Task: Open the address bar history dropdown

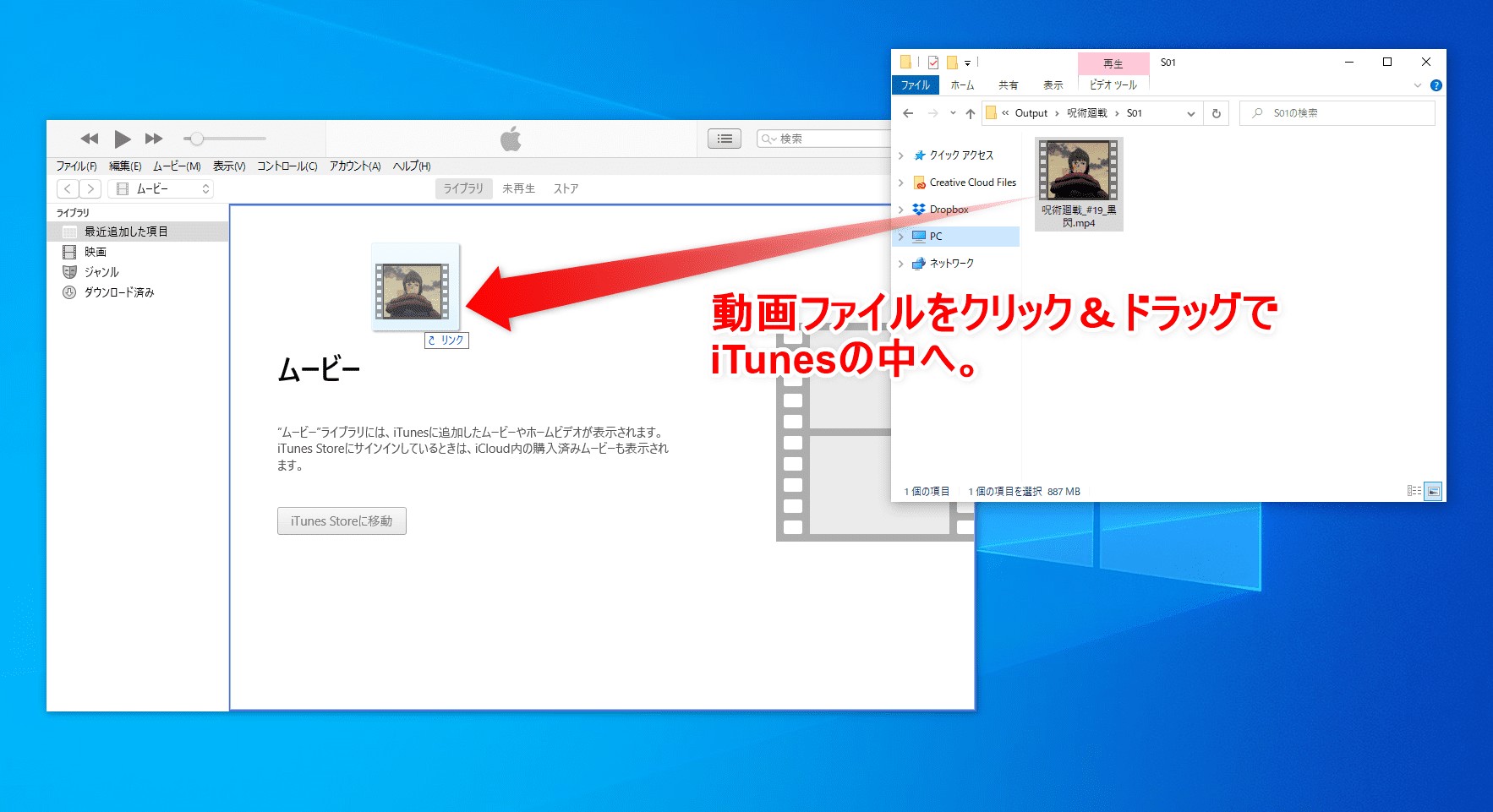Action: [x=1190, y=113]
